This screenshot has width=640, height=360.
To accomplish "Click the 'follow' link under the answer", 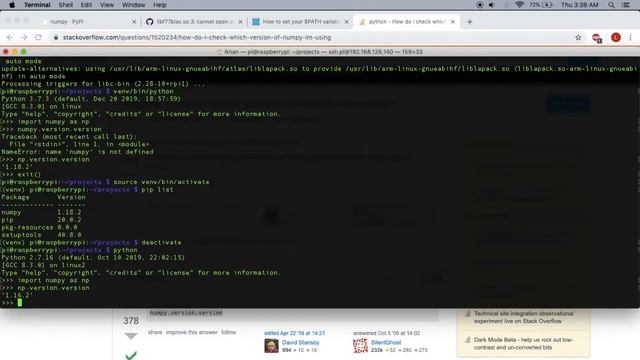I will pyautogui.click(x=229, y=332).
